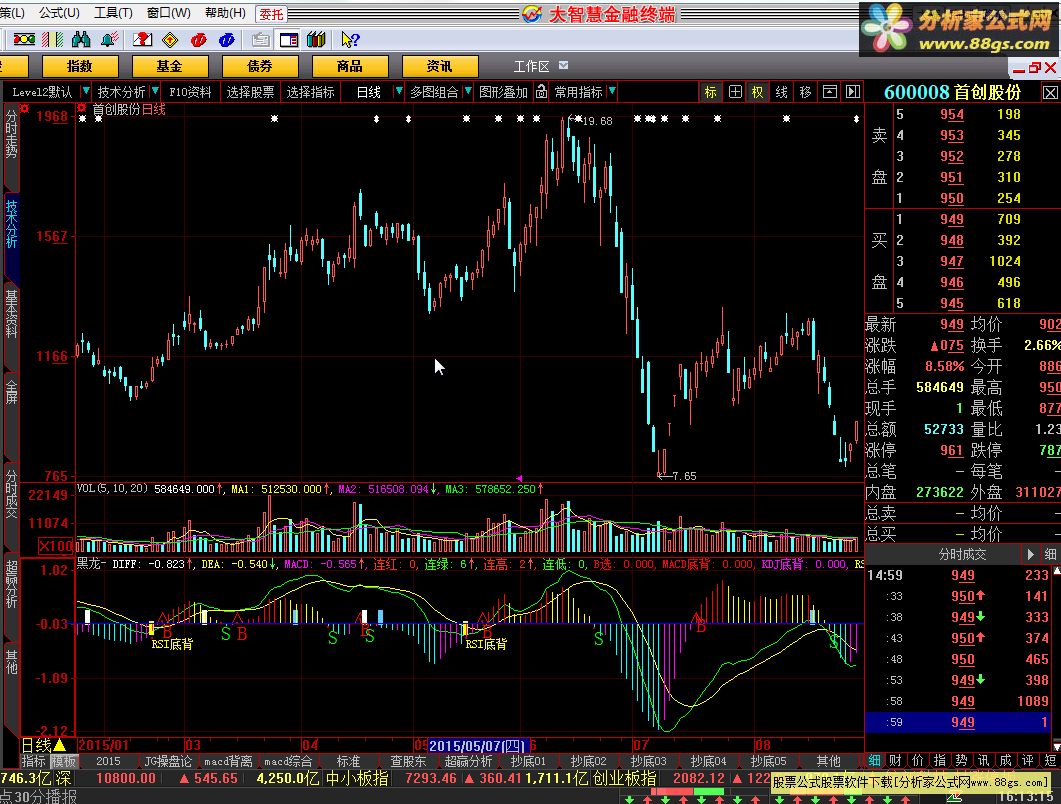Switch to the 资讯 category tab
This screenshot has width=1061, height=804.
(x=440, y=66)
